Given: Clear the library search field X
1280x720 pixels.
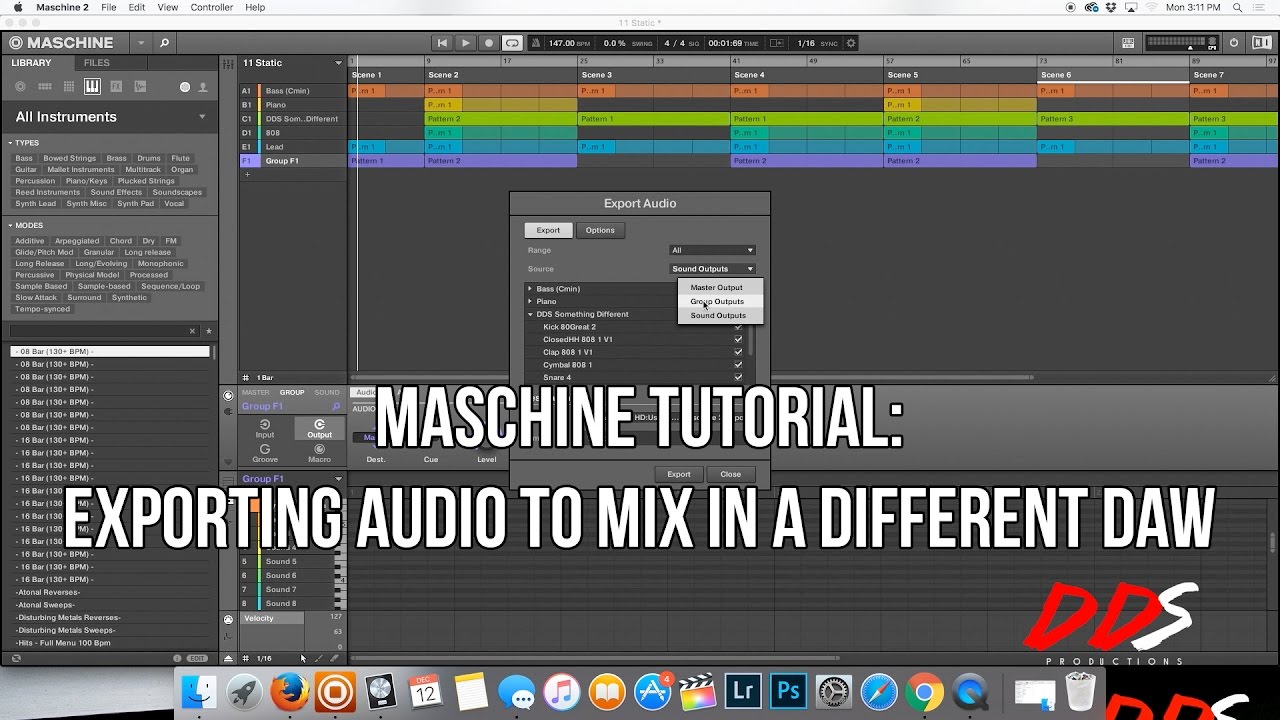Looking at the screenshot, I should tap(193, 331).
